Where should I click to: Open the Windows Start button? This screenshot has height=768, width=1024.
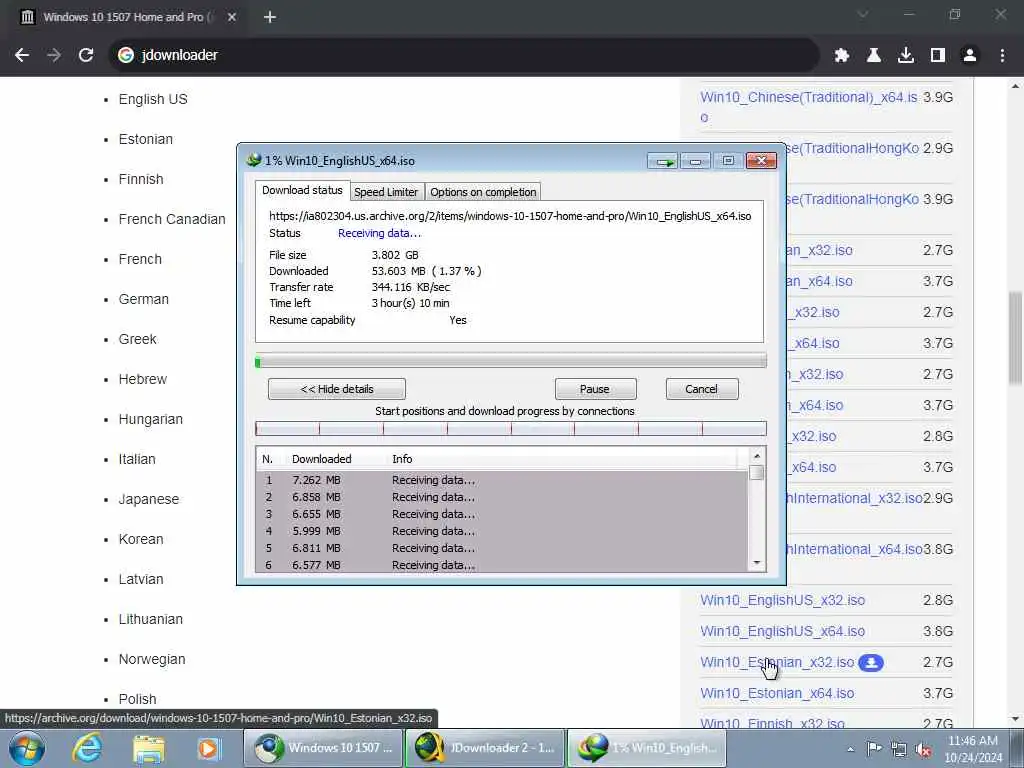click(27, 748)
